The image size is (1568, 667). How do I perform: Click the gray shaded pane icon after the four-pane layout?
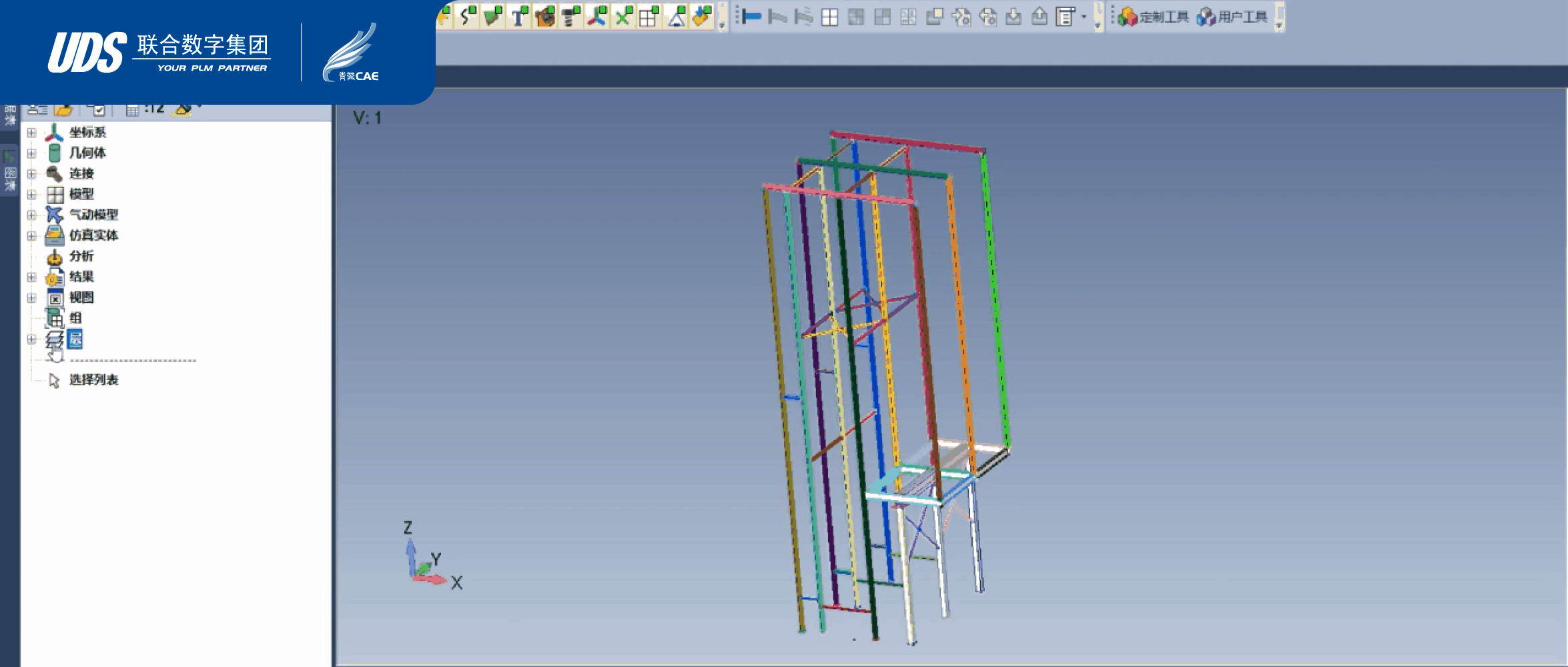(856, 17)
